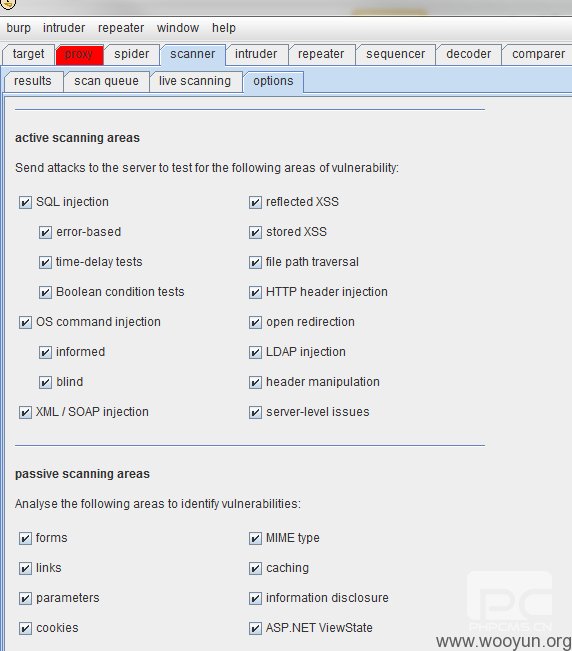Switch to the highlighted proxy tab
Screen dimensions: 572x651
tap(79, 54)
